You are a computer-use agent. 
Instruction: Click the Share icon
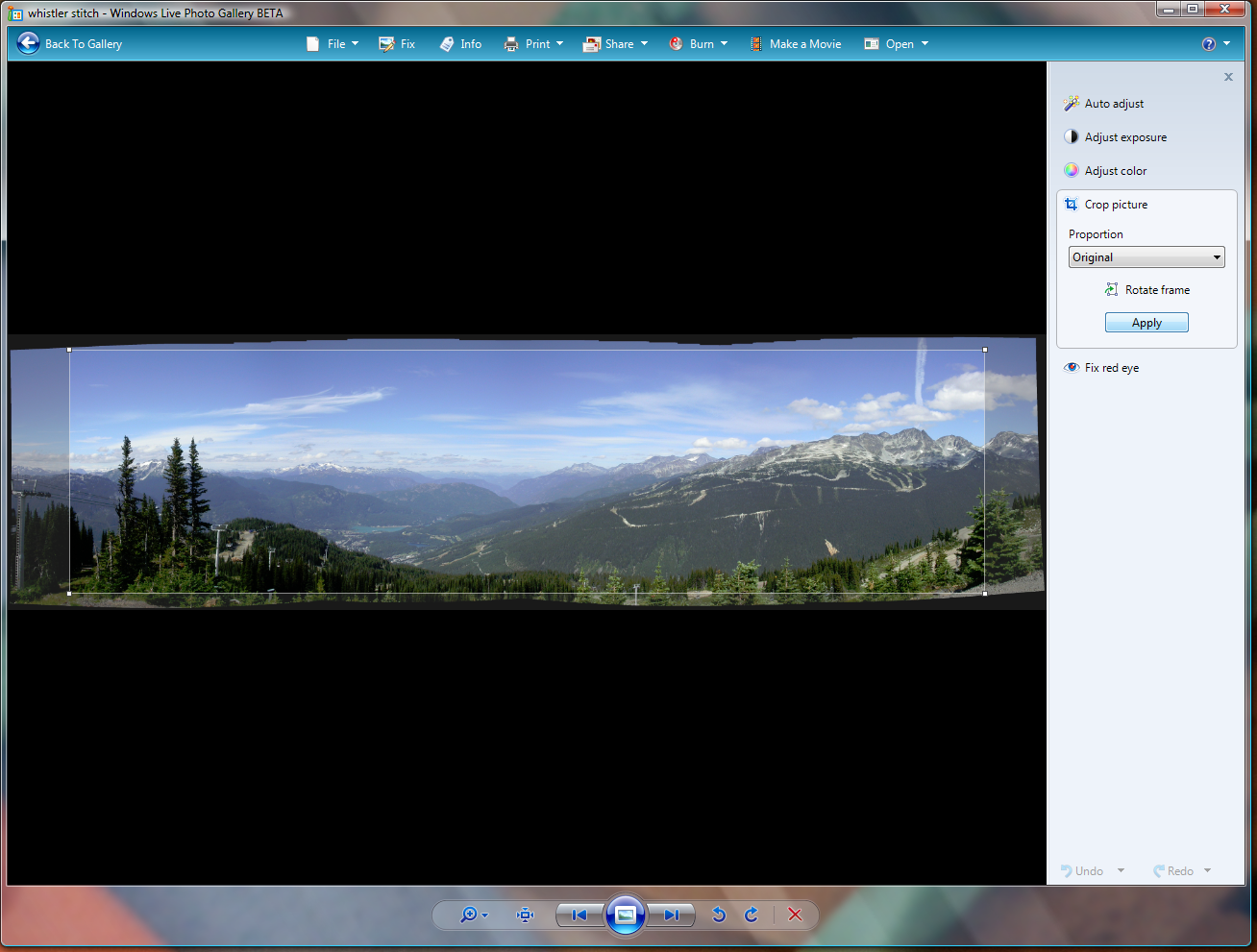tap(591, 44)
